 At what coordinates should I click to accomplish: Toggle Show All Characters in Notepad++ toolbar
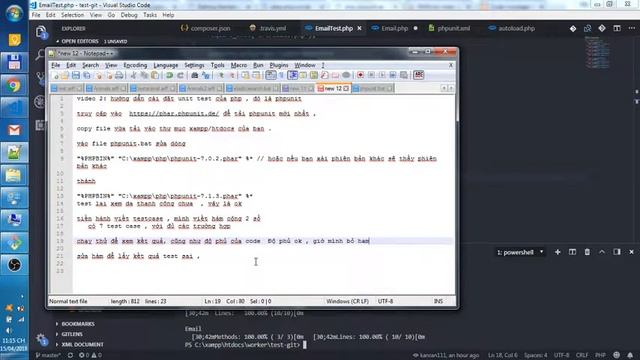[281, 76]
